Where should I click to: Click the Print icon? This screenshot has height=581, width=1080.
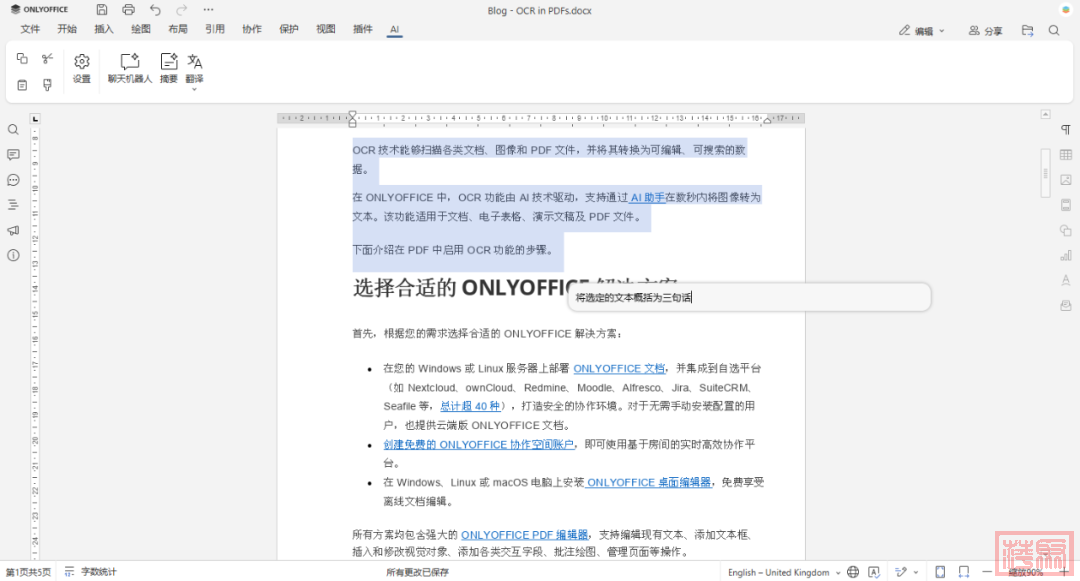click(128, 9)
